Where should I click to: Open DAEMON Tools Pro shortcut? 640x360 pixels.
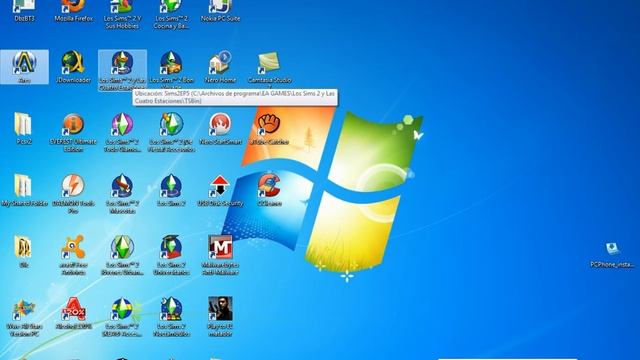pos(73,194)
